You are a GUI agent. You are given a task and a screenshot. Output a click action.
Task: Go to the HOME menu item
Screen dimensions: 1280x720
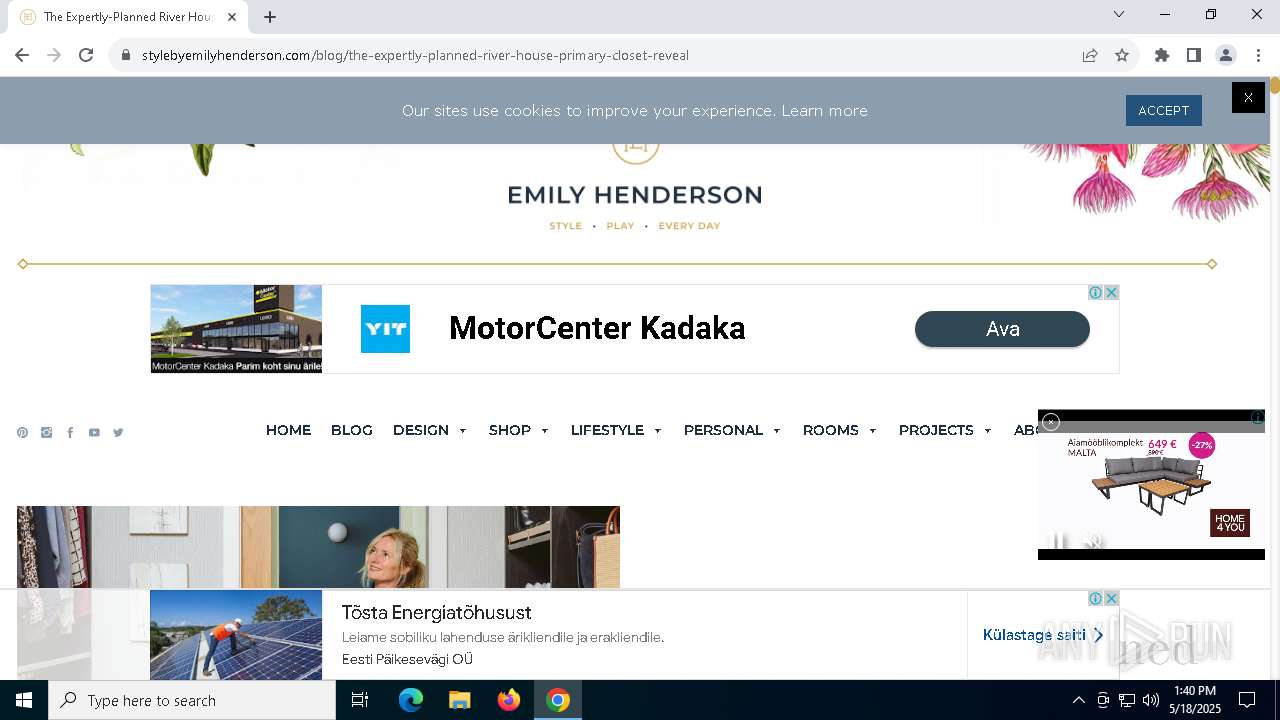[288, 430]
